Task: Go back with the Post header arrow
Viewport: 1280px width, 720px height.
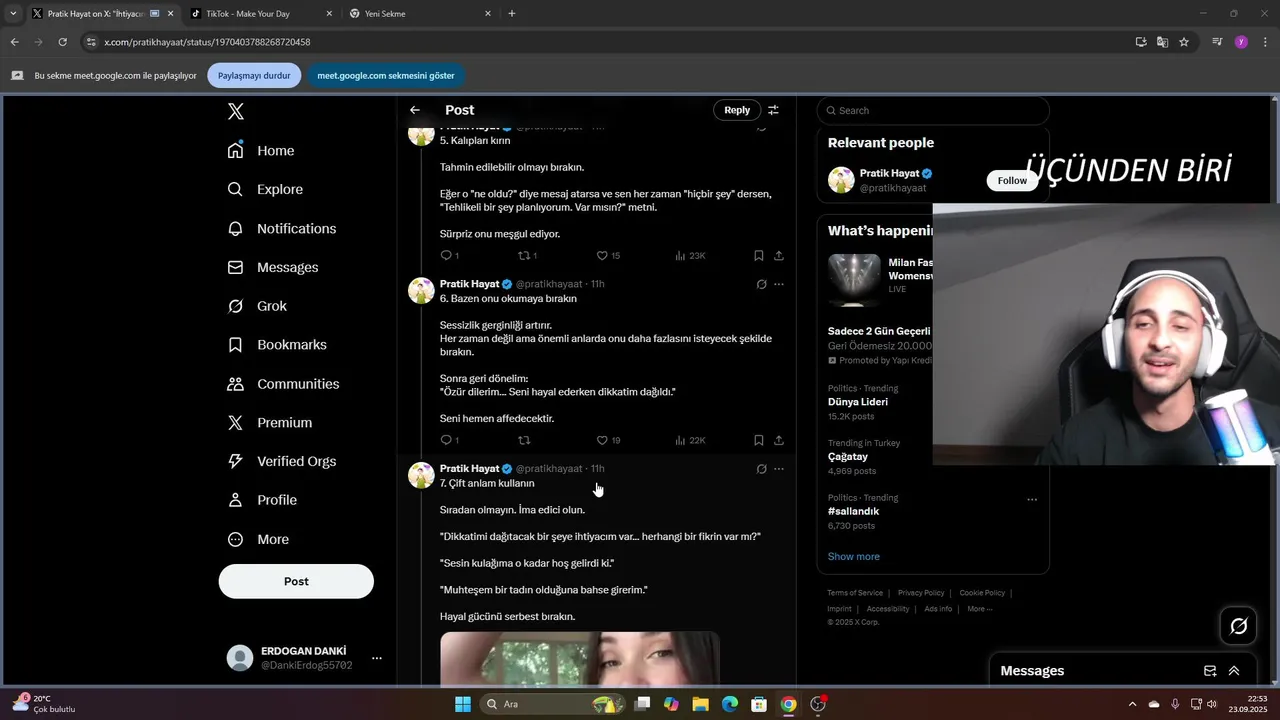Action: (415, 110)
